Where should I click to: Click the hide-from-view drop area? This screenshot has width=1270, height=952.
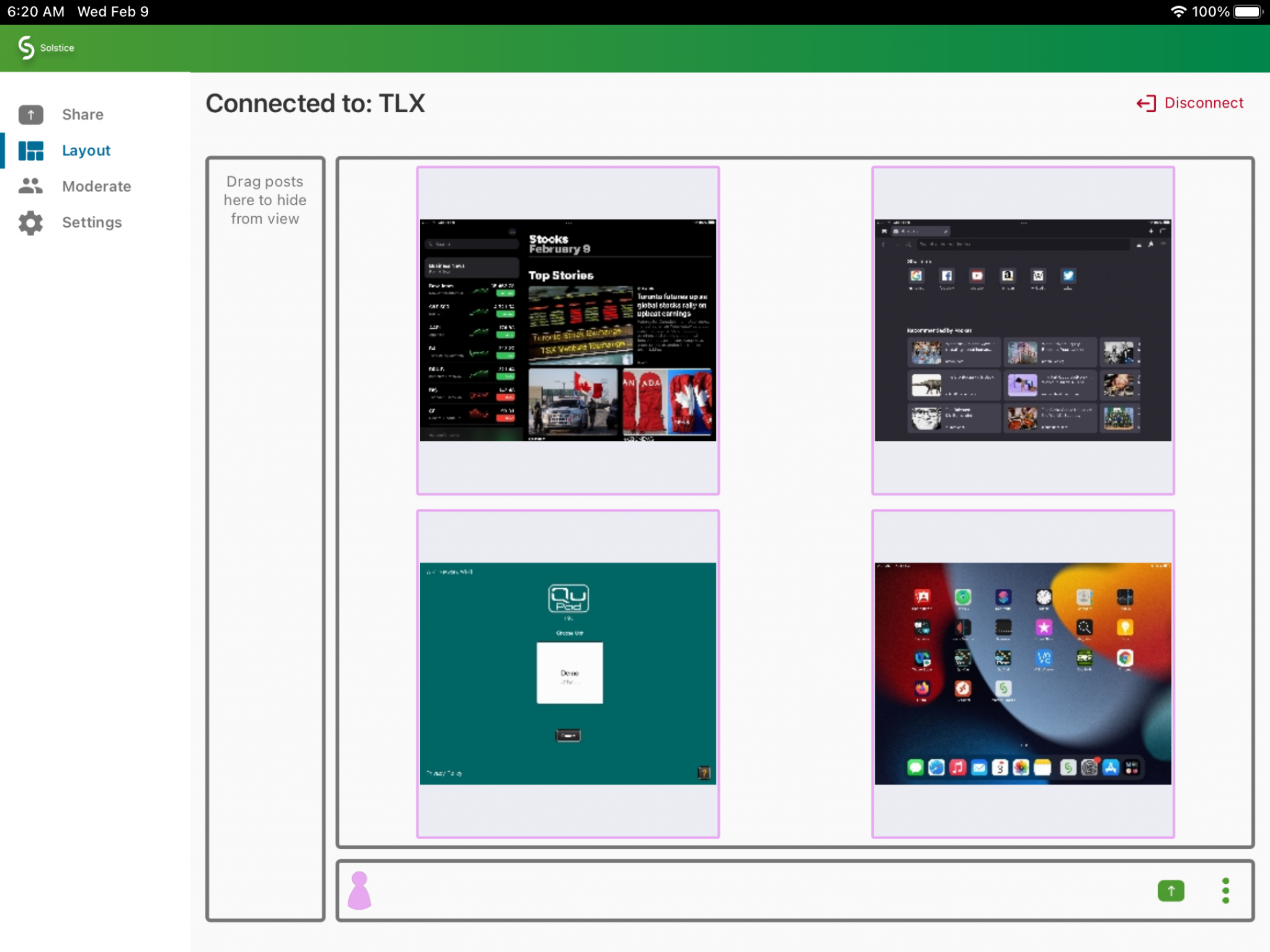point(265,538)
